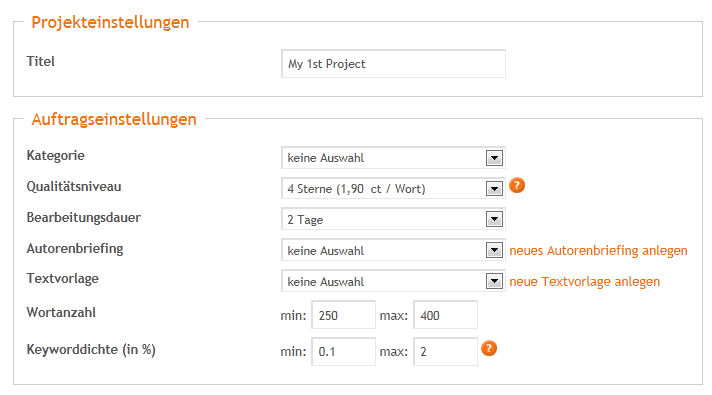This screenshot has height=395, width=712.
Task: Select the '2 Tage' combo box
Action: point(393,219)
